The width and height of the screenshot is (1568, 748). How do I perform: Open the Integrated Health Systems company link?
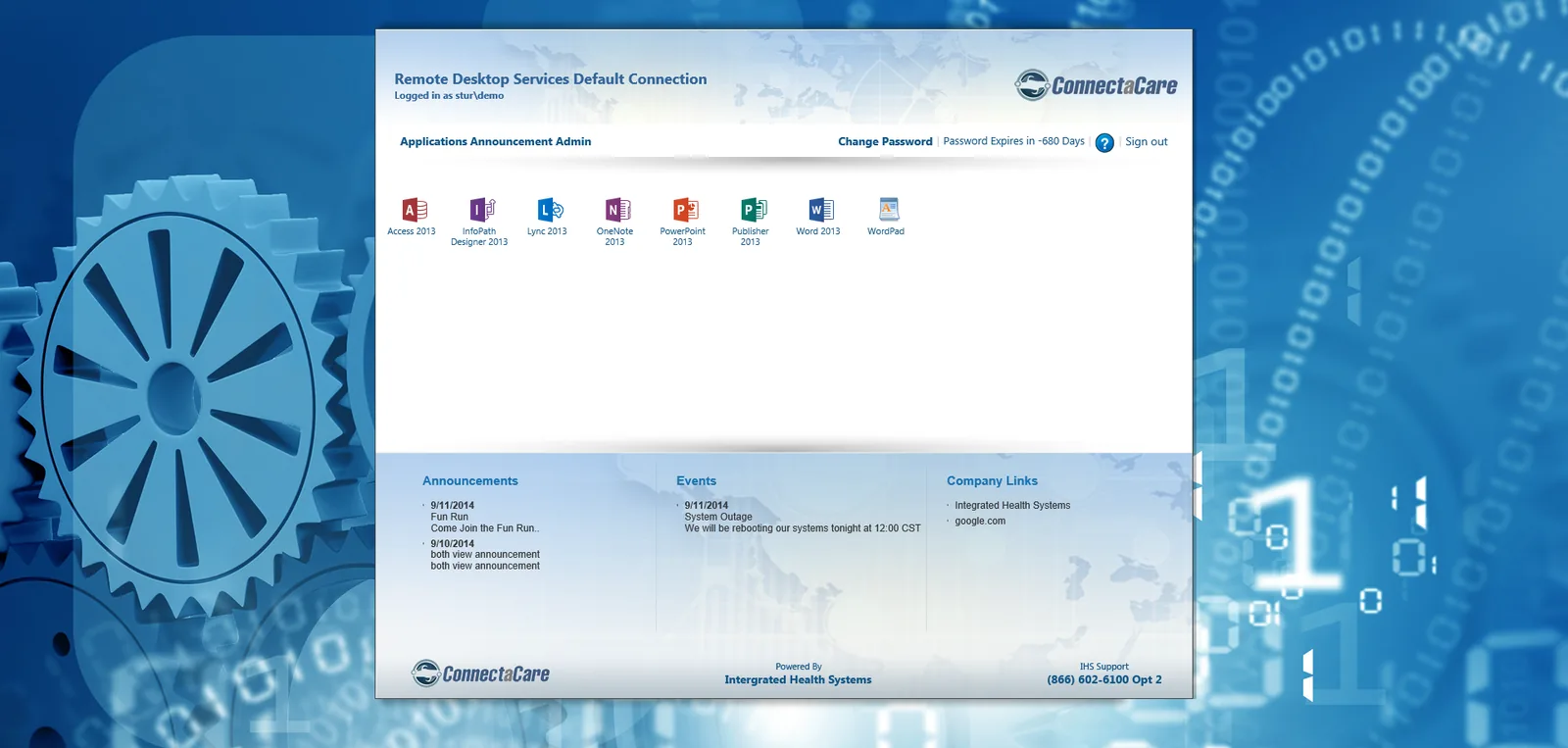[x=1012, y=506]
